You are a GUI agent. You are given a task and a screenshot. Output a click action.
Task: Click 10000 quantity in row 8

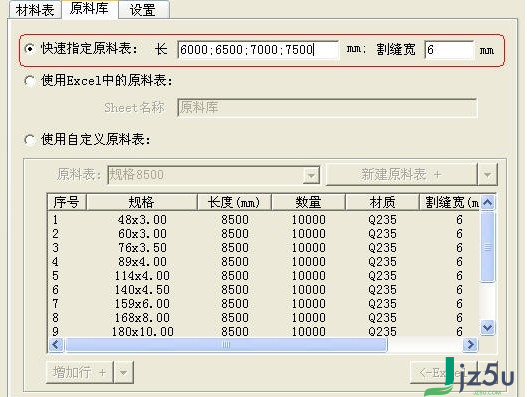(x=309, y=318)
